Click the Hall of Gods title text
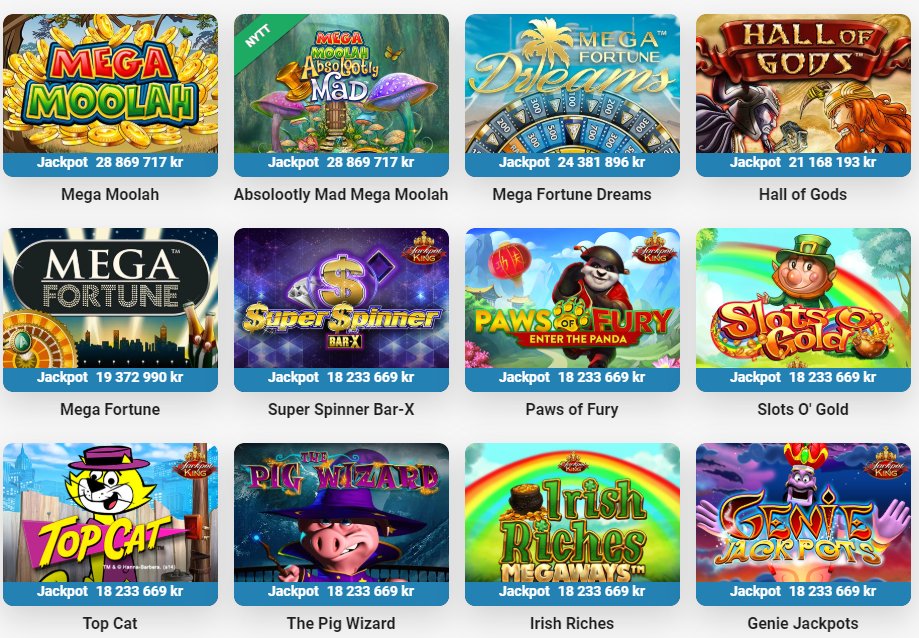This screenshot has height=638, width=919. 803,195
